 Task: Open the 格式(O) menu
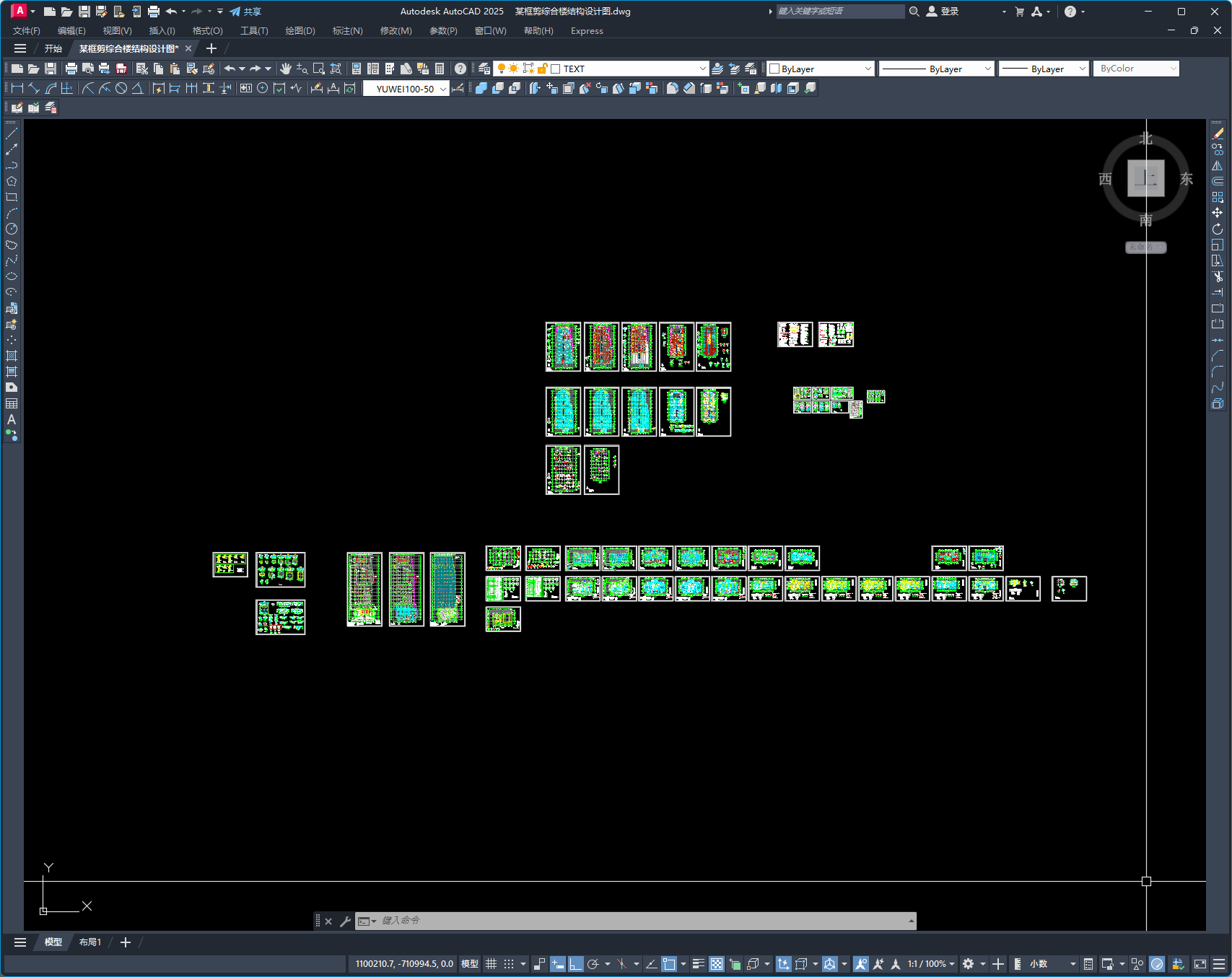pyautogui.click(x=208, y=31)
